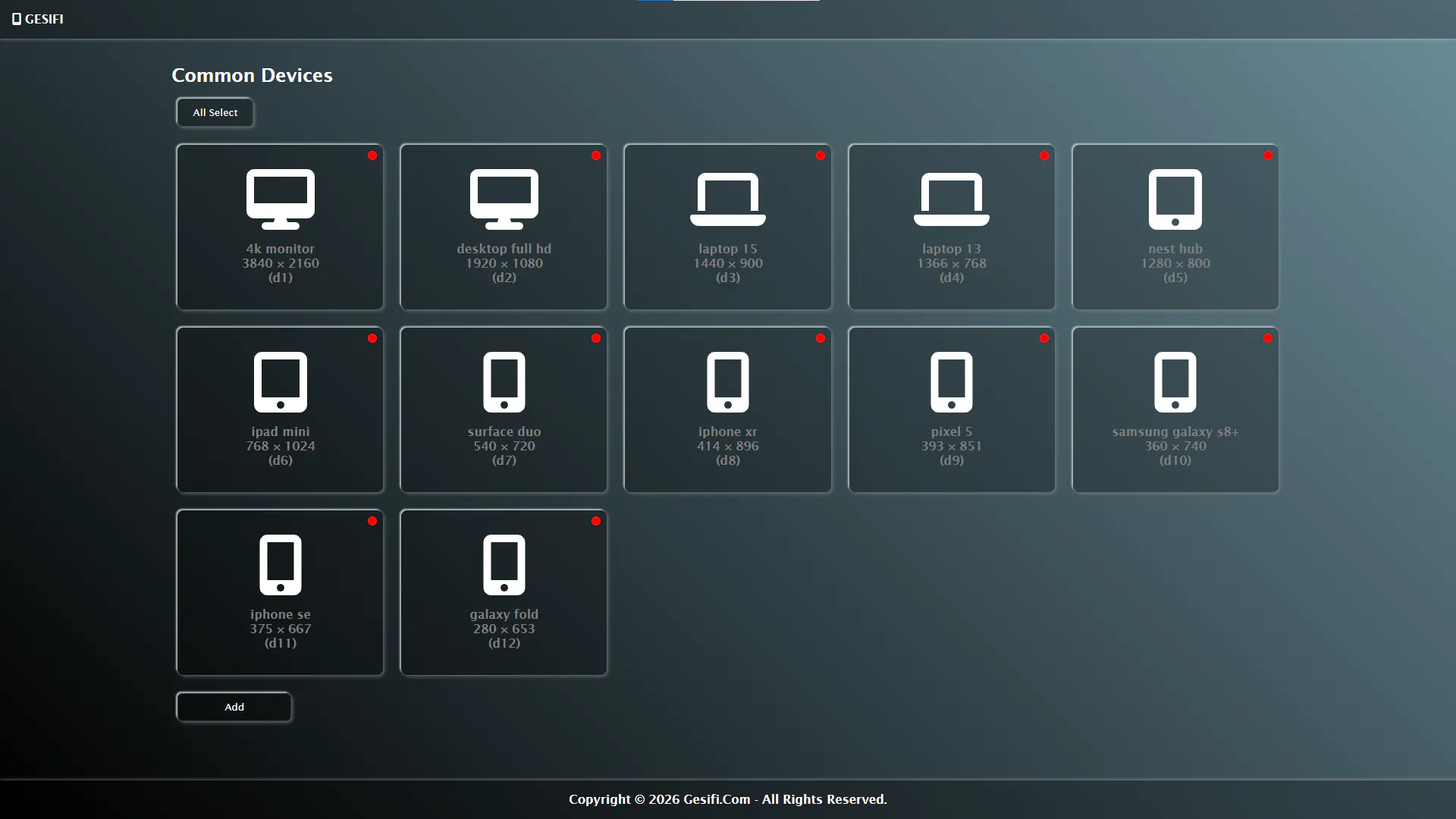
Task: Toggle the red dot on desktop full hd card
Action: [596, 155]
